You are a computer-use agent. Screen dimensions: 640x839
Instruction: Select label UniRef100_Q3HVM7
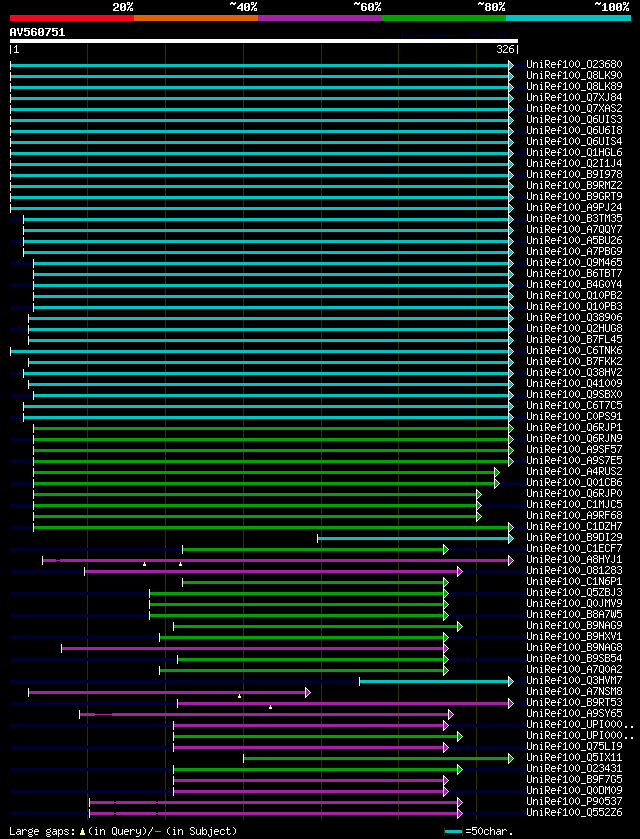(x=574, y=681)
